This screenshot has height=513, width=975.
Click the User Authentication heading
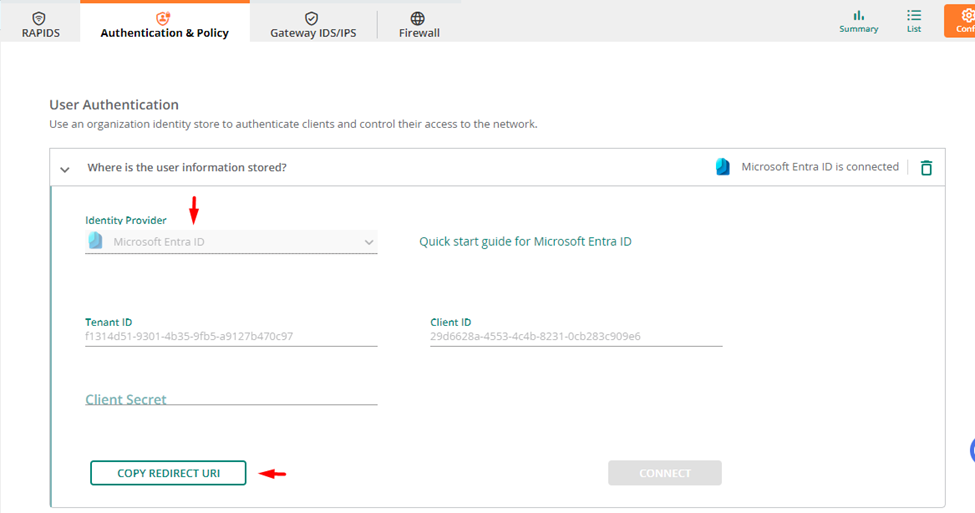click(x=114, y=104)
